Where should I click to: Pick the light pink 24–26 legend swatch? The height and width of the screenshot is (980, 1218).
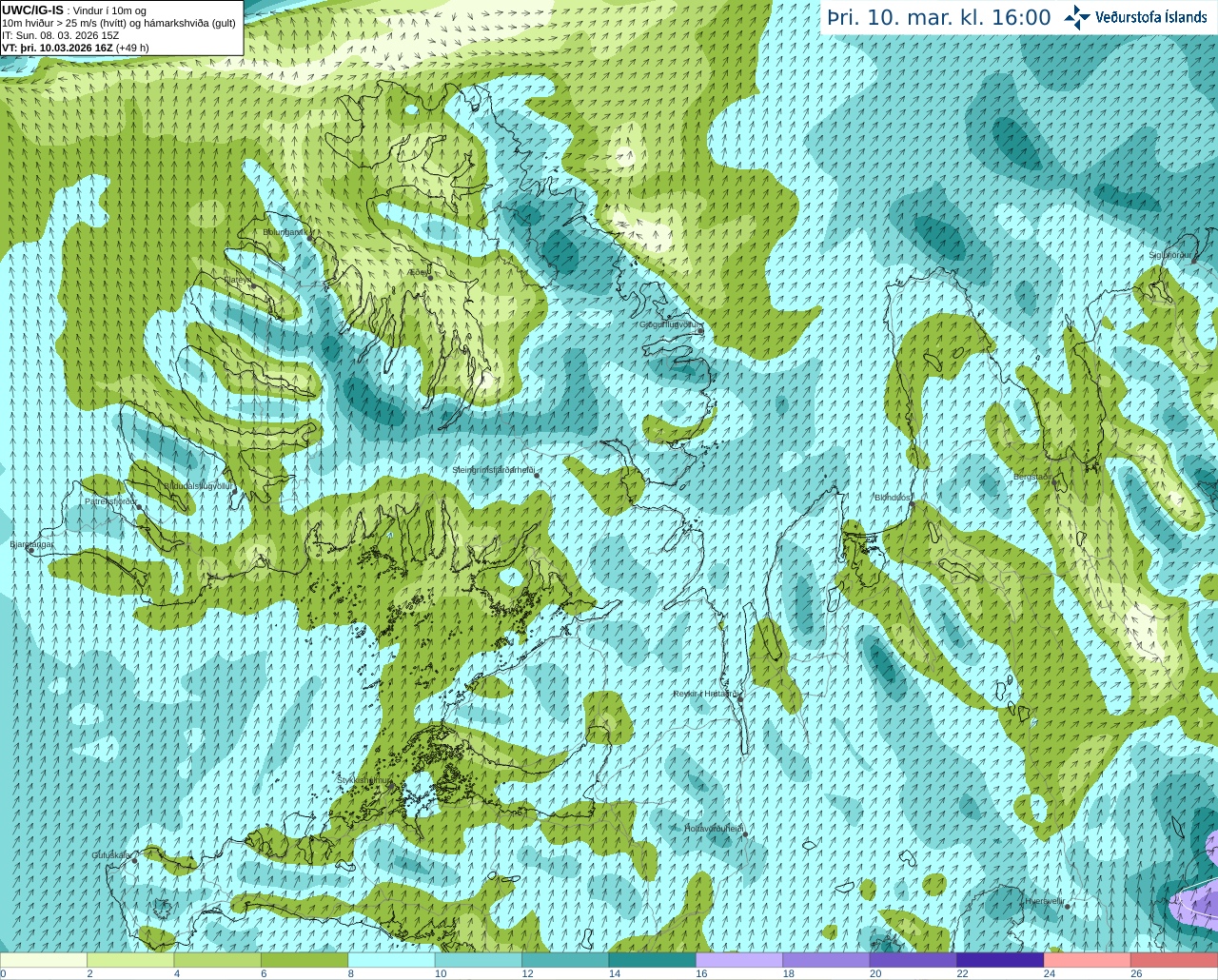[1088, 960]
